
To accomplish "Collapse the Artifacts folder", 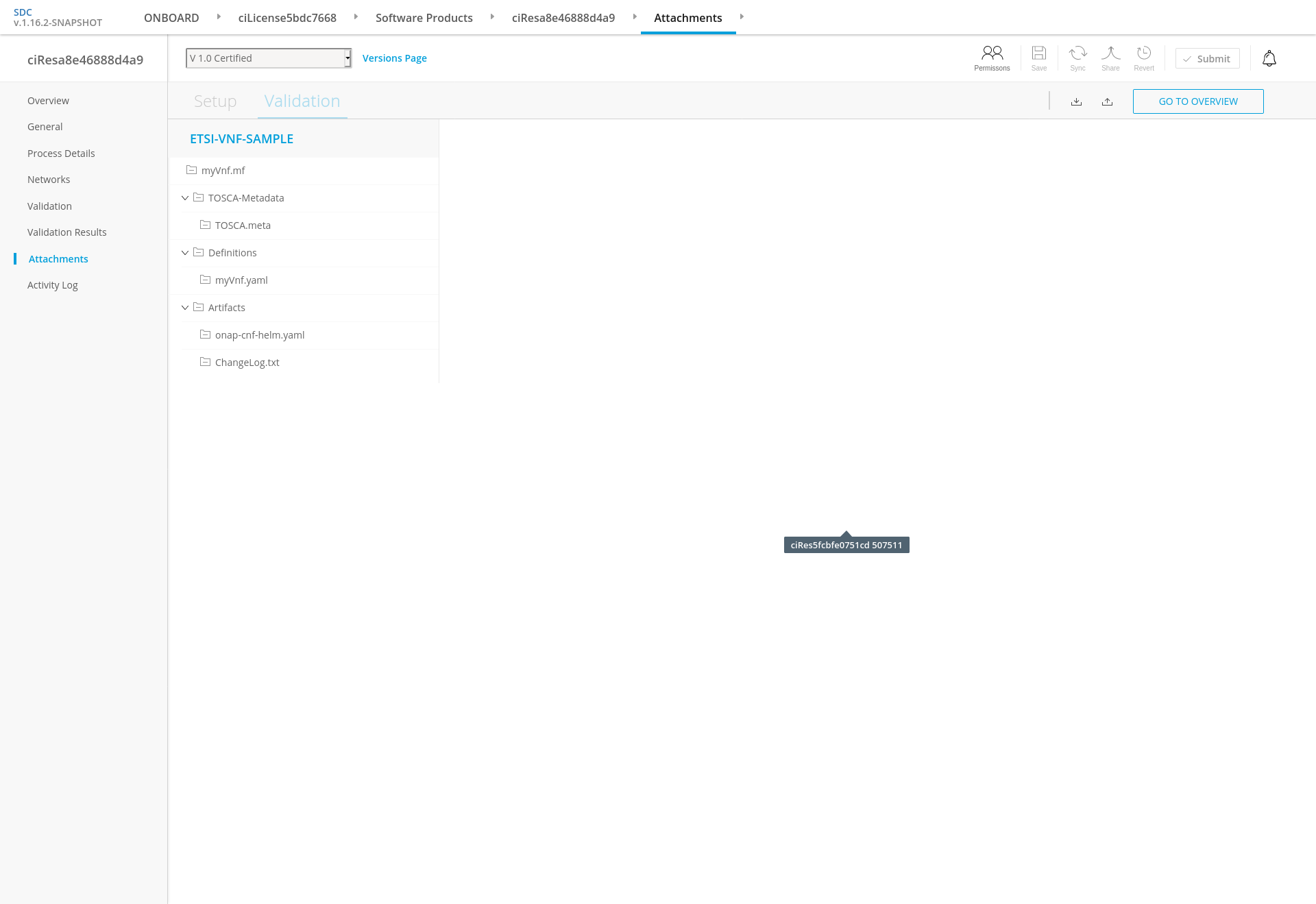I will point(185,308).
